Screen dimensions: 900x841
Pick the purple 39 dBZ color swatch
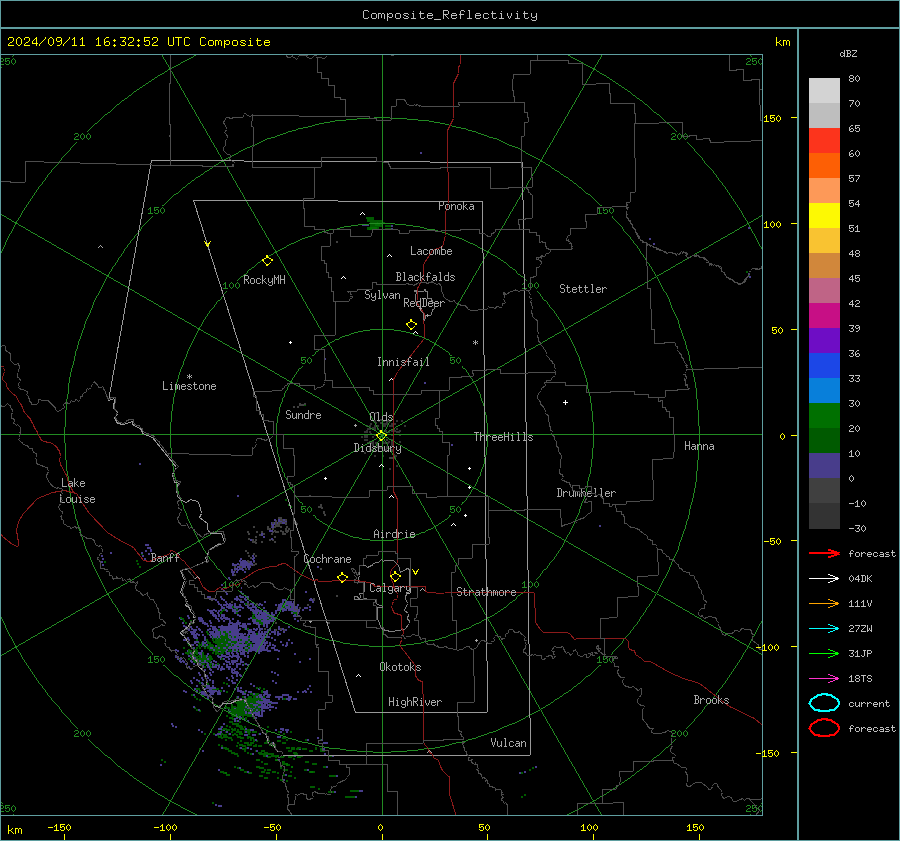pyautogui.click(x=824, y=340)
